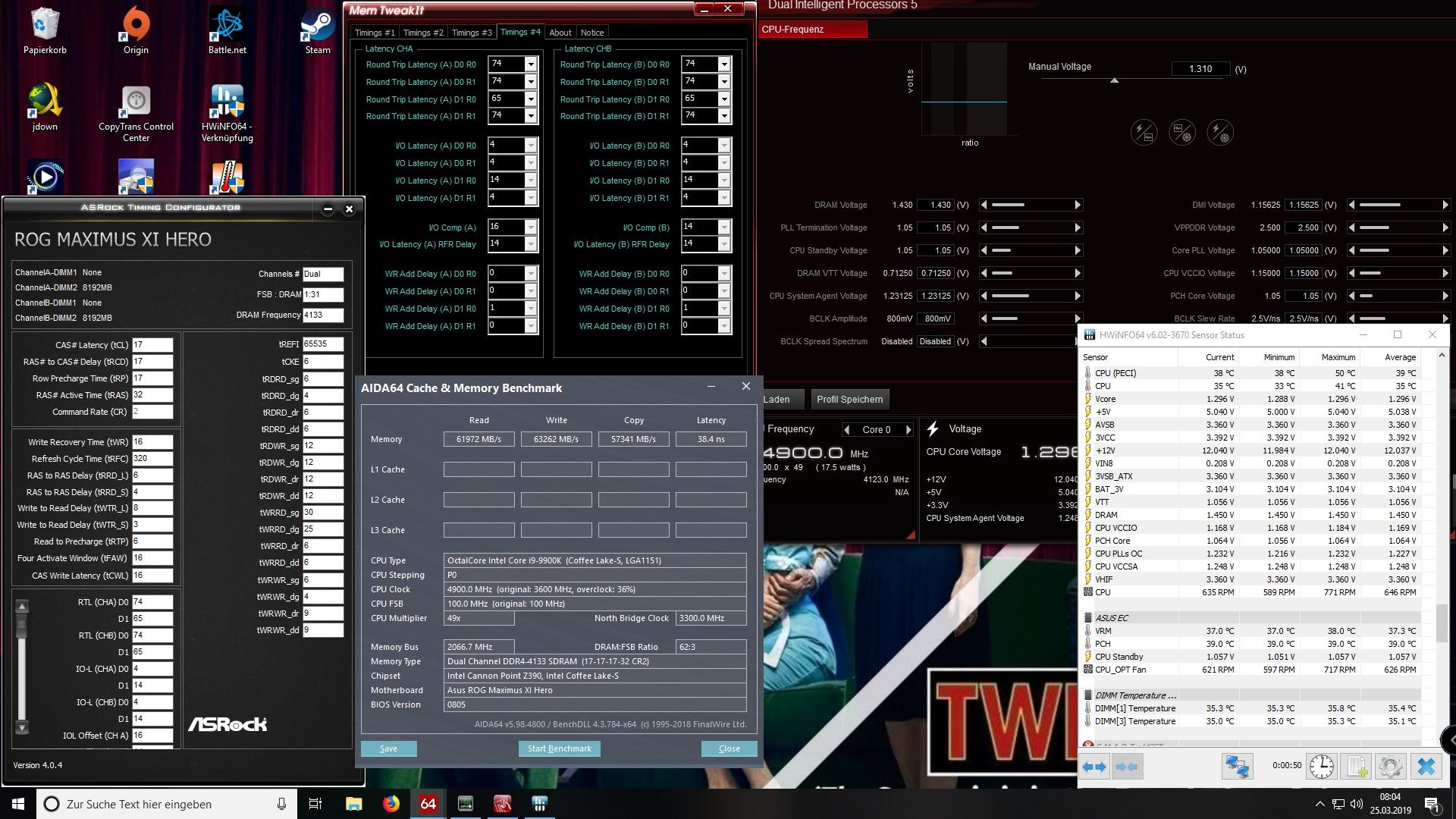Switch to Timings #3 tab

tap(472, 33)
